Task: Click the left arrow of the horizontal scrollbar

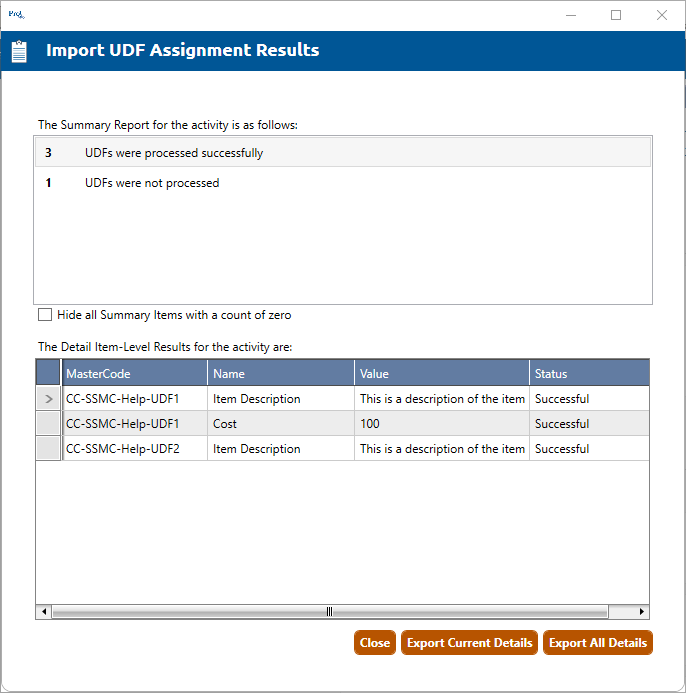Action: click(x=44, y=612)
